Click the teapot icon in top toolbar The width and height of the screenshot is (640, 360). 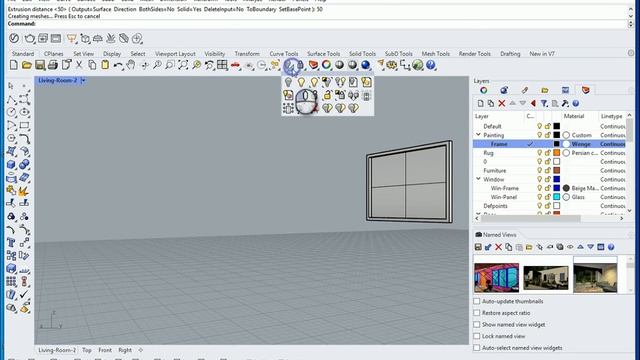click(x=29, y=39)
